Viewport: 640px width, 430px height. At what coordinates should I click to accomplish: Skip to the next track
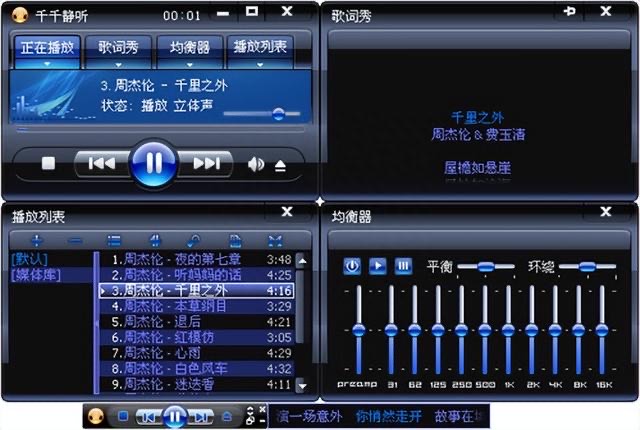206,163
